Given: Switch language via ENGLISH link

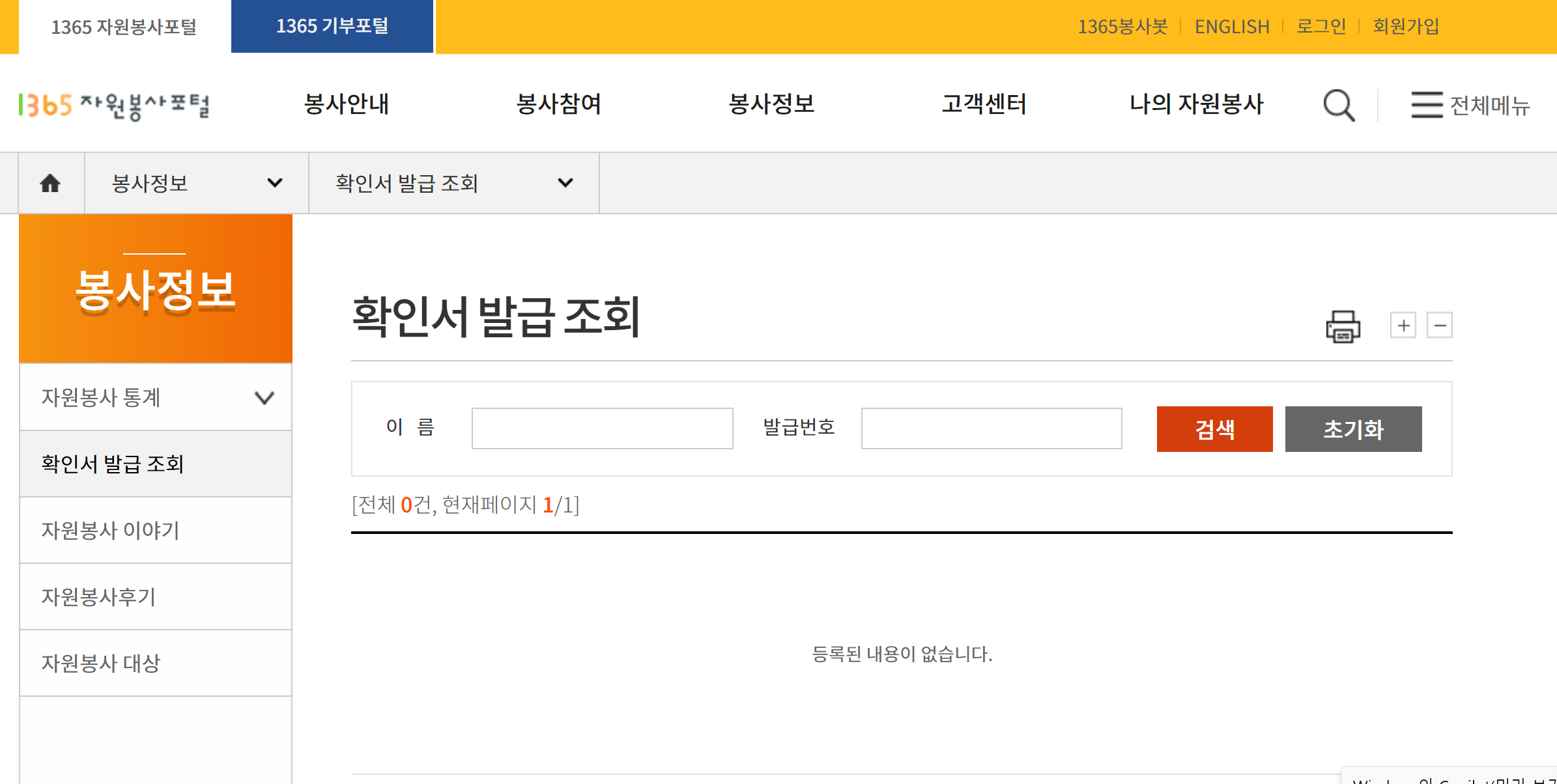Looking at the screenshot, I should pos(1231,27).
